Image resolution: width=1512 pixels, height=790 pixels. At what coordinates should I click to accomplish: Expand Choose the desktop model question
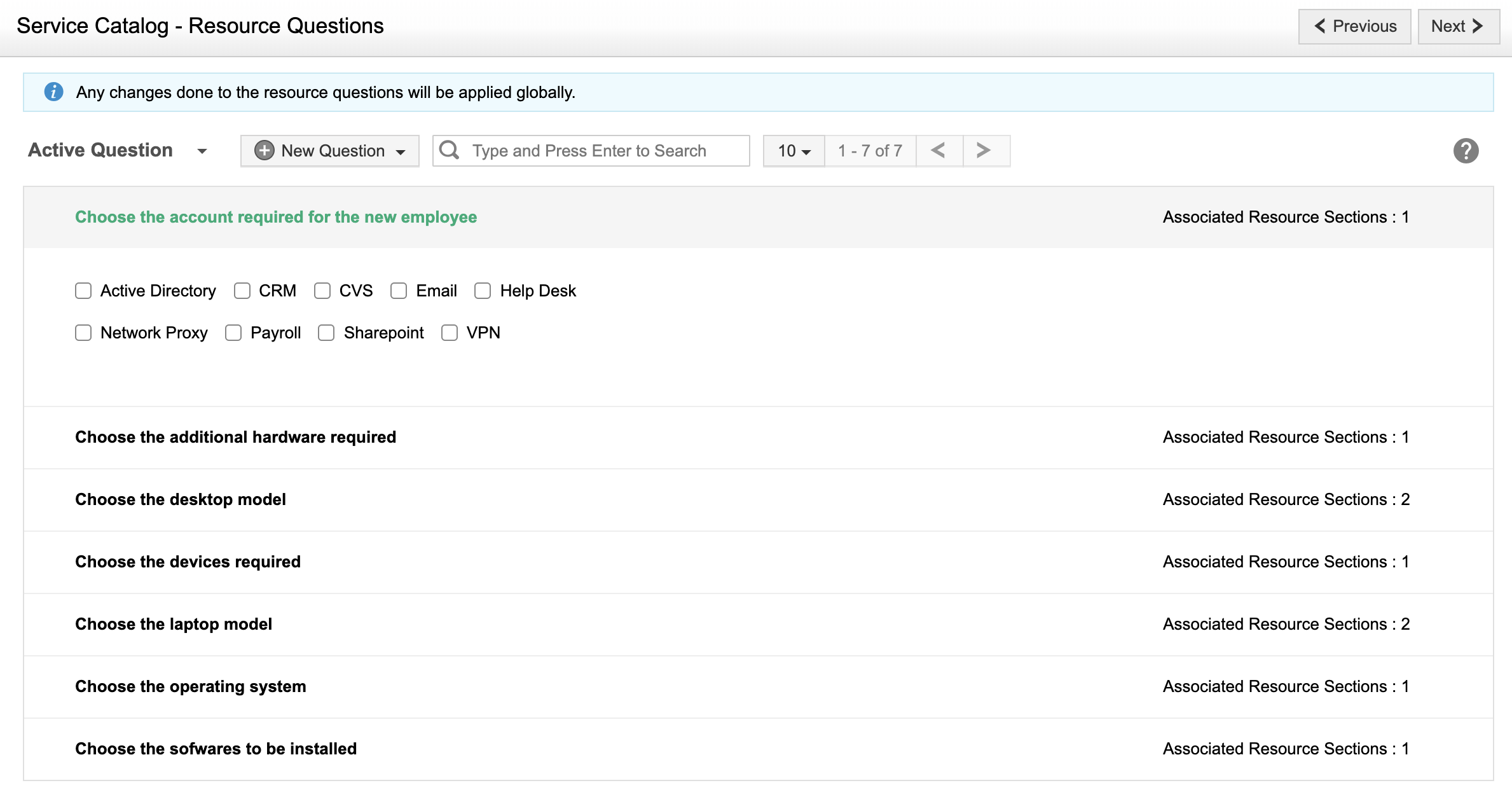coord(181,499)
